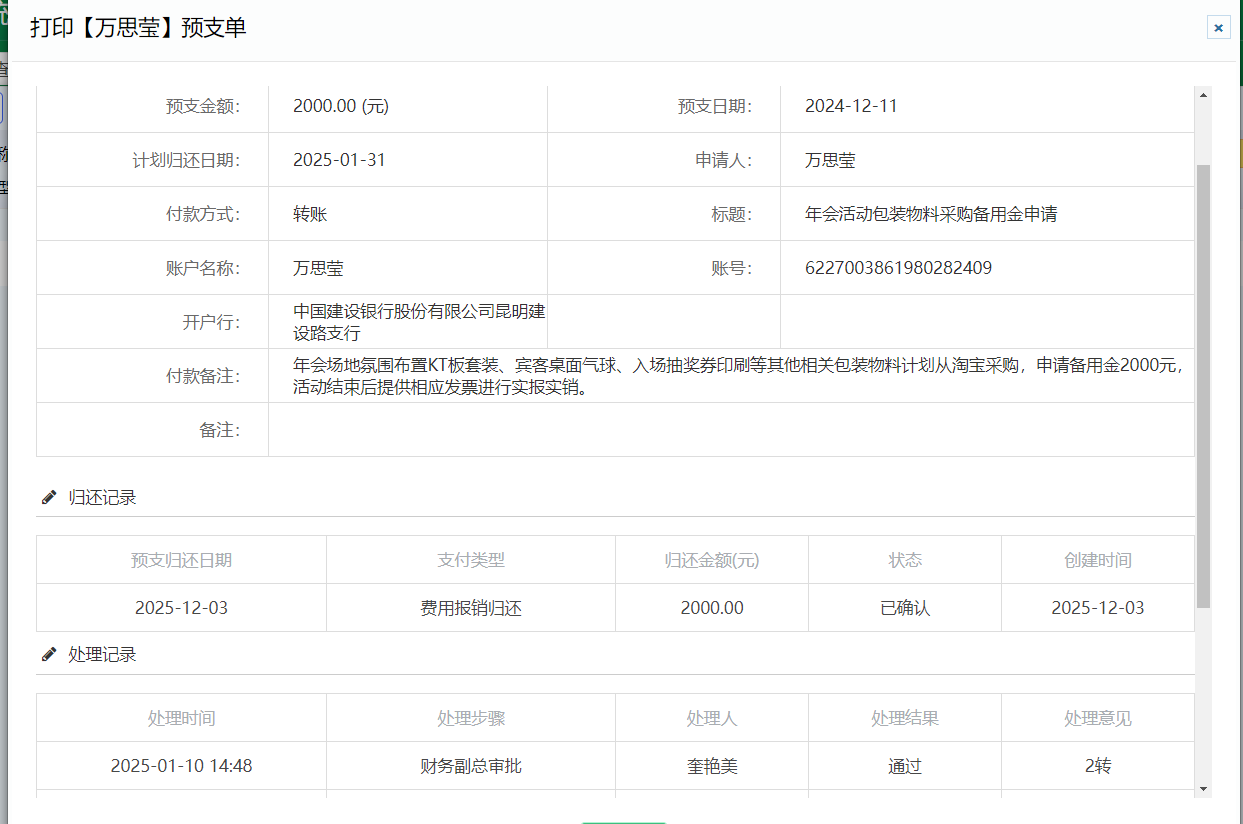The height and width of the screenshot is (824, 1243).
Task: Click the dialog's vertical scrollbar thumb
Action: [x=1203, y=385]
